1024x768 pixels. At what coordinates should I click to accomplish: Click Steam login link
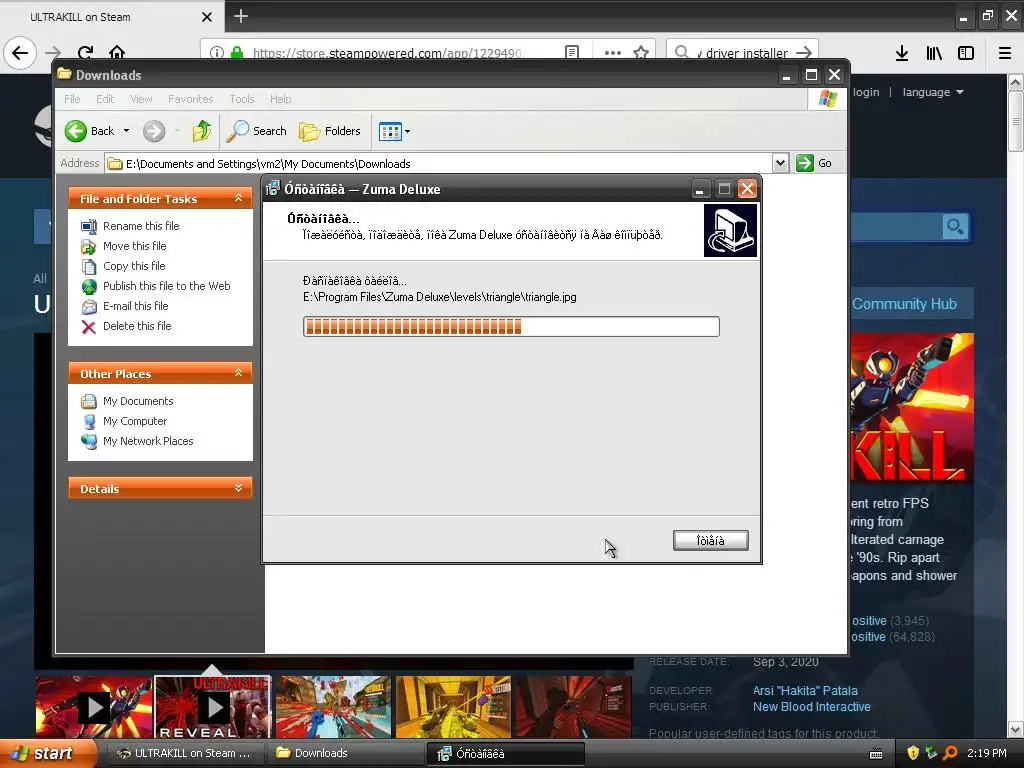866,92
